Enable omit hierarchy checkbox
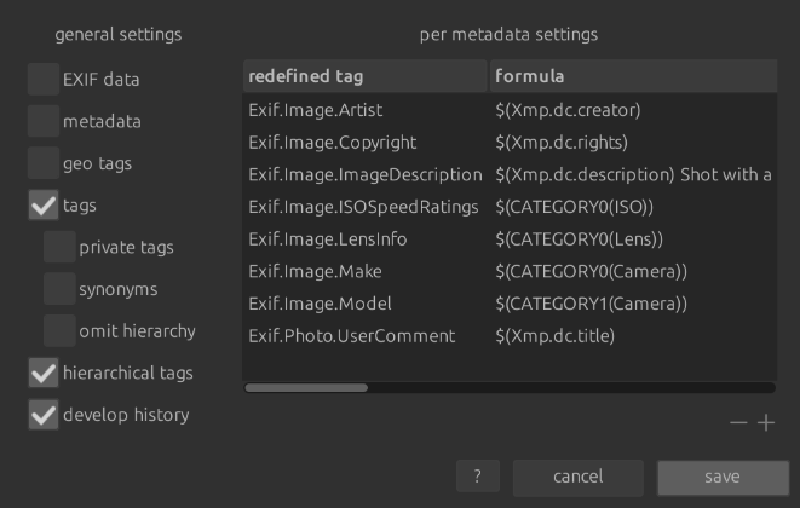The width and height of the screenshot is (800, 508). tap(60, 331)
